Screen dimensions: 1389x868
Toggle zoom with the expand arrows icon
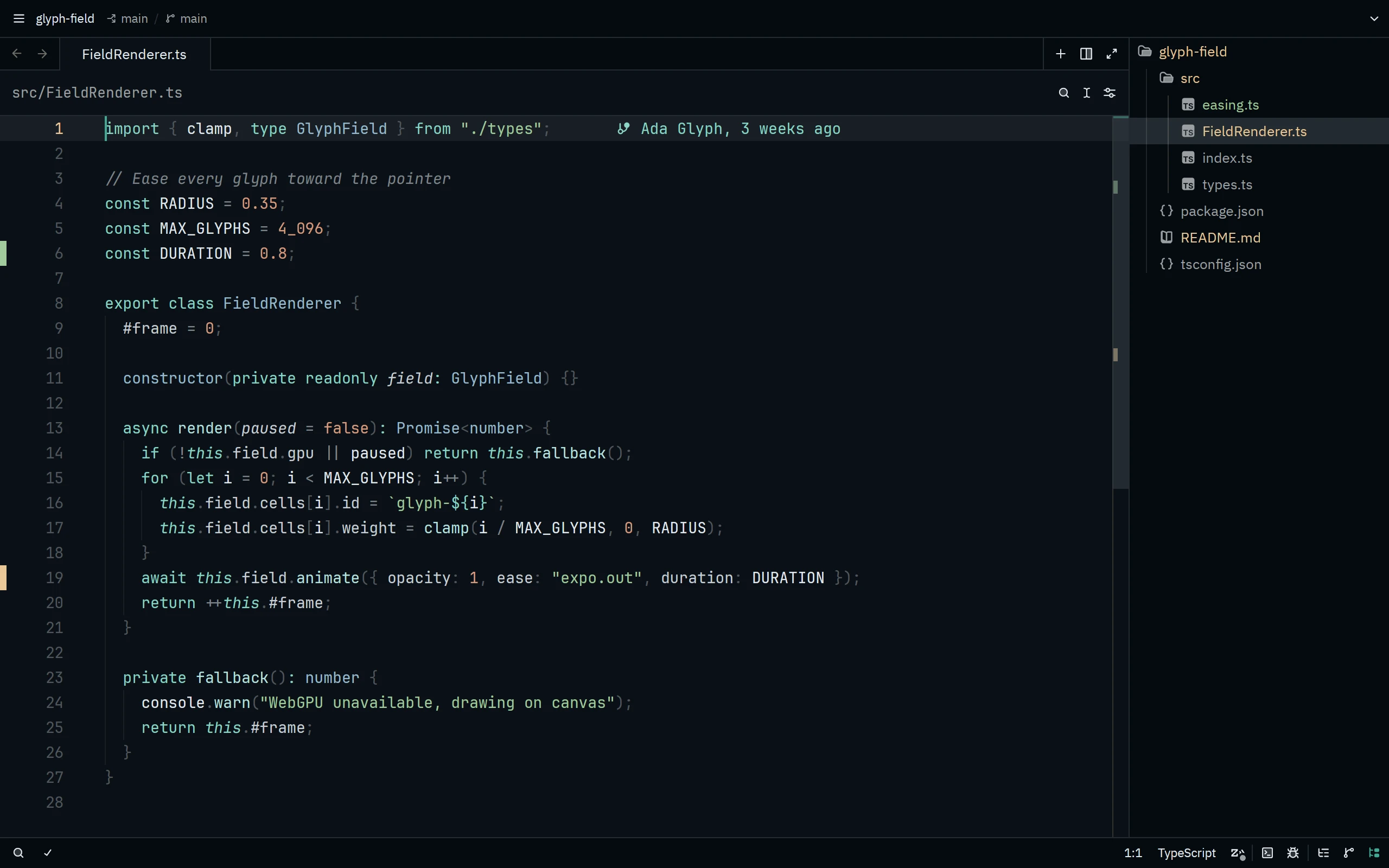1112,54
